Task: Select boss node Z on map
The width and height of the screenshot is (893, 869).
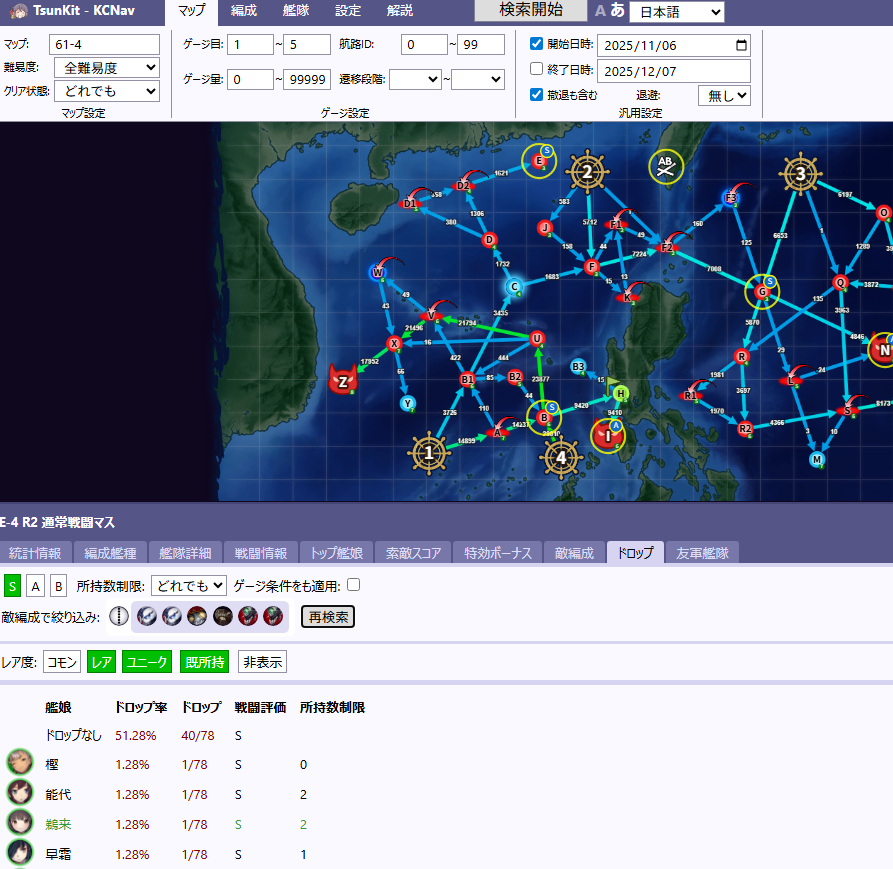Action: (x=343, y=381)
